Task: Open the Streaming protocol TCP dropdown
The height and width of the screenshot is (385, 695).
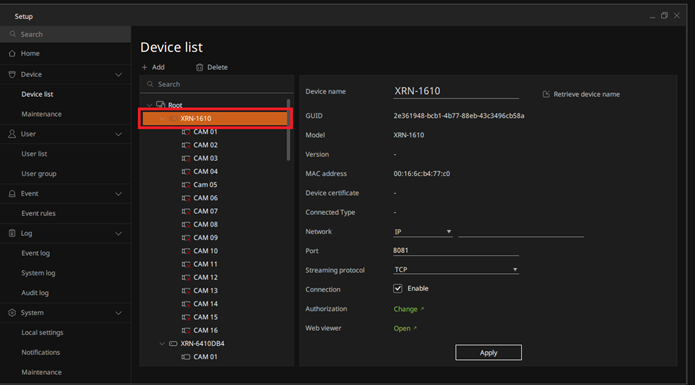Action: tap(456, 269)
